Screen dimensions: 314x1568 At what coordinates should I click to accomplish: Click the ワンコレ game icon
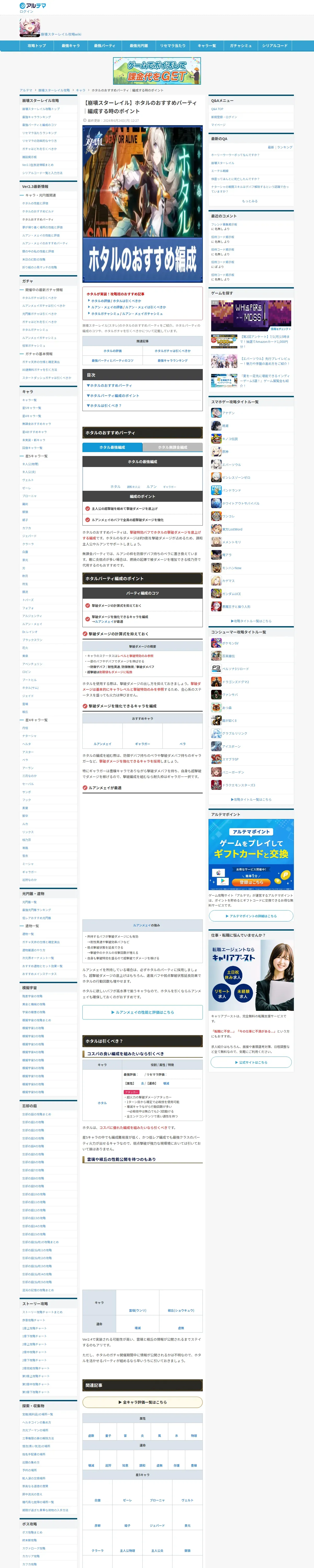coord(216,516)
